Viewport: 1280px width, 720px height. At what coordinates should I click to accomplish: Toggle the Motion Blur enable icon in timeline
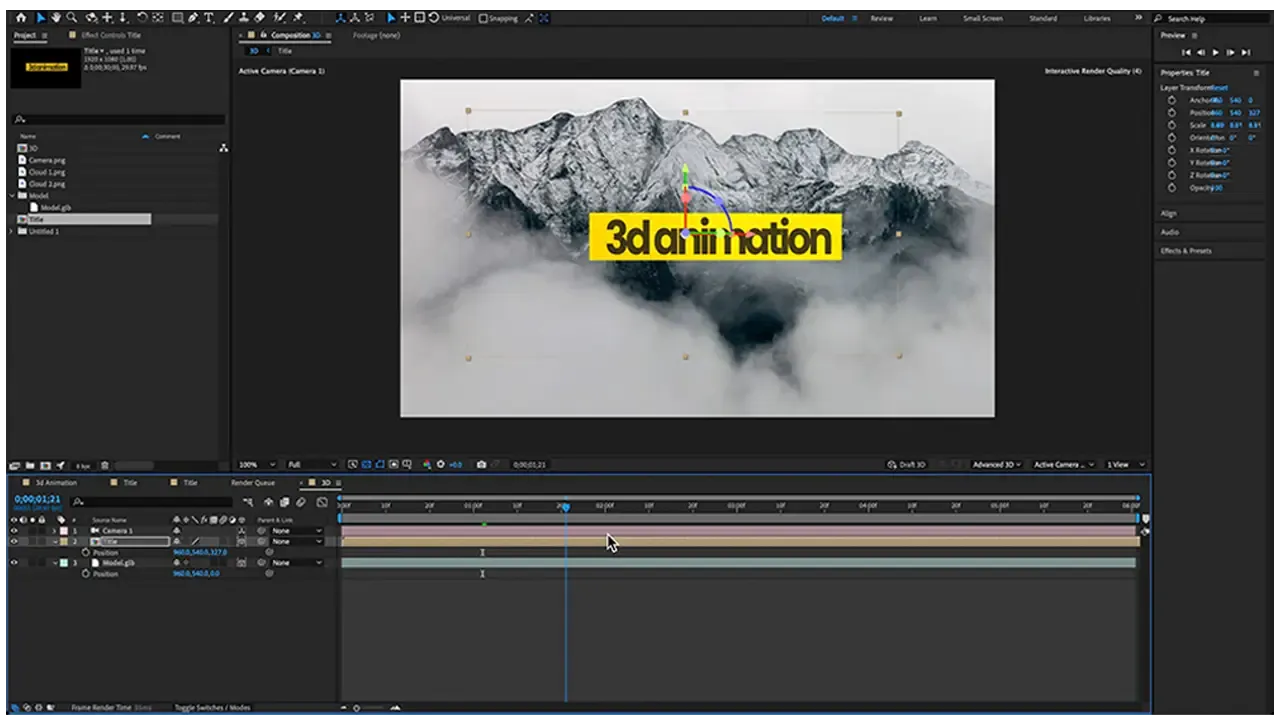[301, 501]
